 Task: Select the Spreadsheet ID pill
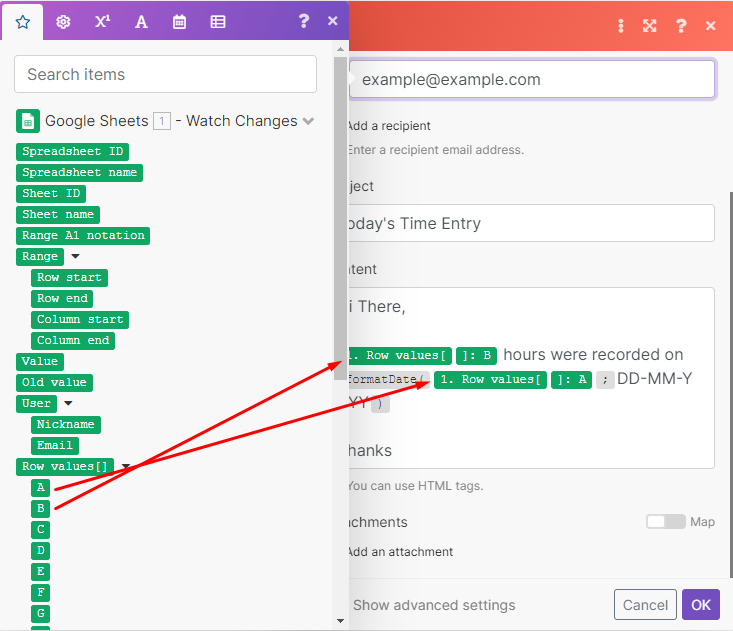[x=72, y=151]
